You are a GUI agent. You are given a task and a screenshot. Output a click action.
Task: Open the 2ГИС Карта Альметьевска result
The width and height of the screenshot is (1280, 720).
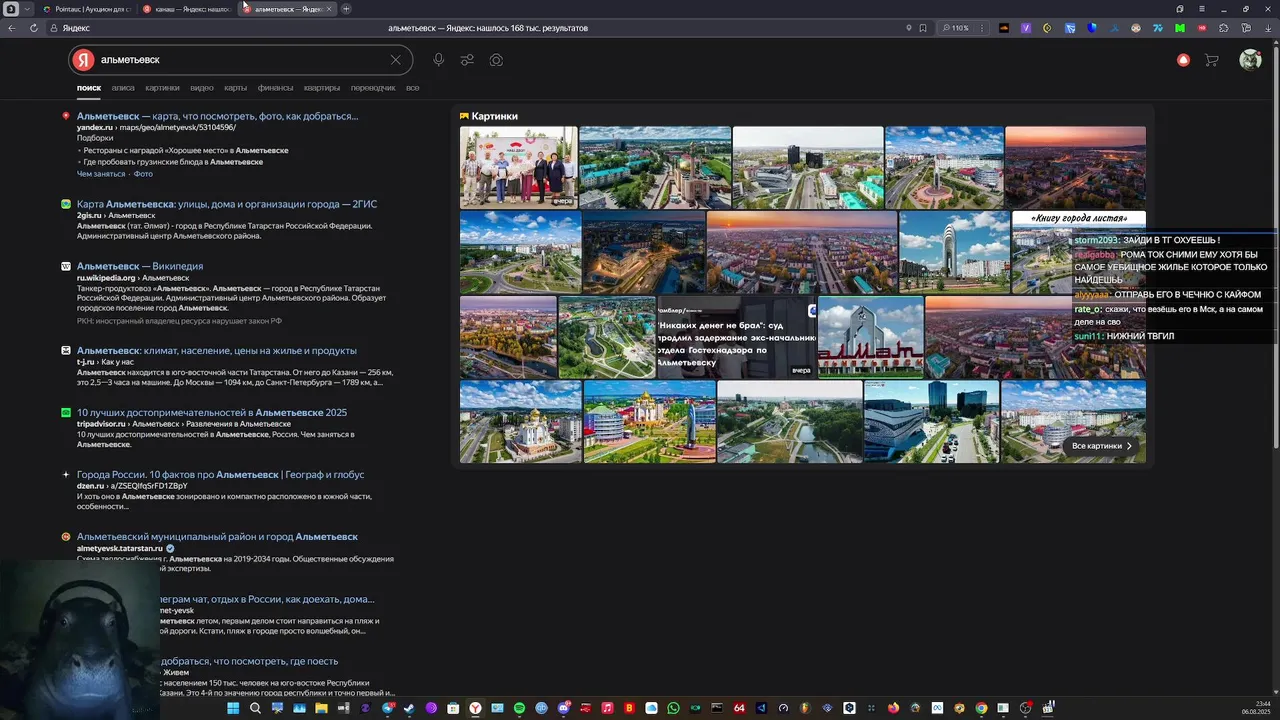[227, 204]
